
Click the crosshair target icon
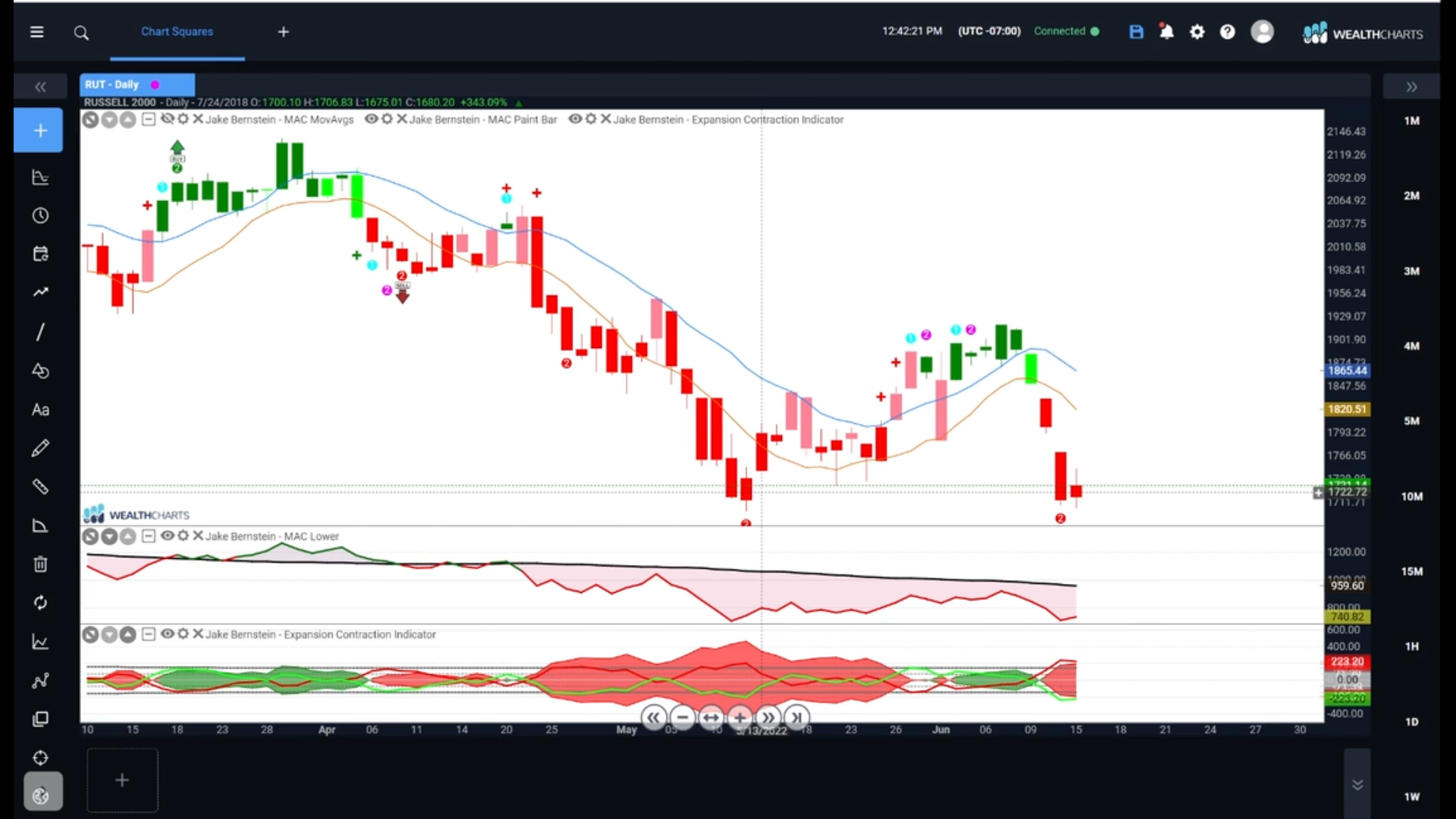[x=40, y=758]
